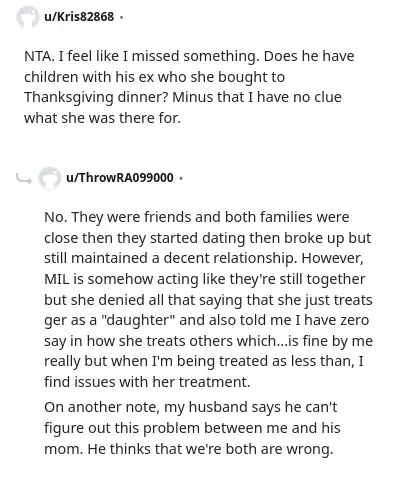Open the u/Kris82868 profile link
Image resolution: width=400 pixels, height=484 pixels.
pyautogui.click(x=79, y=17)
